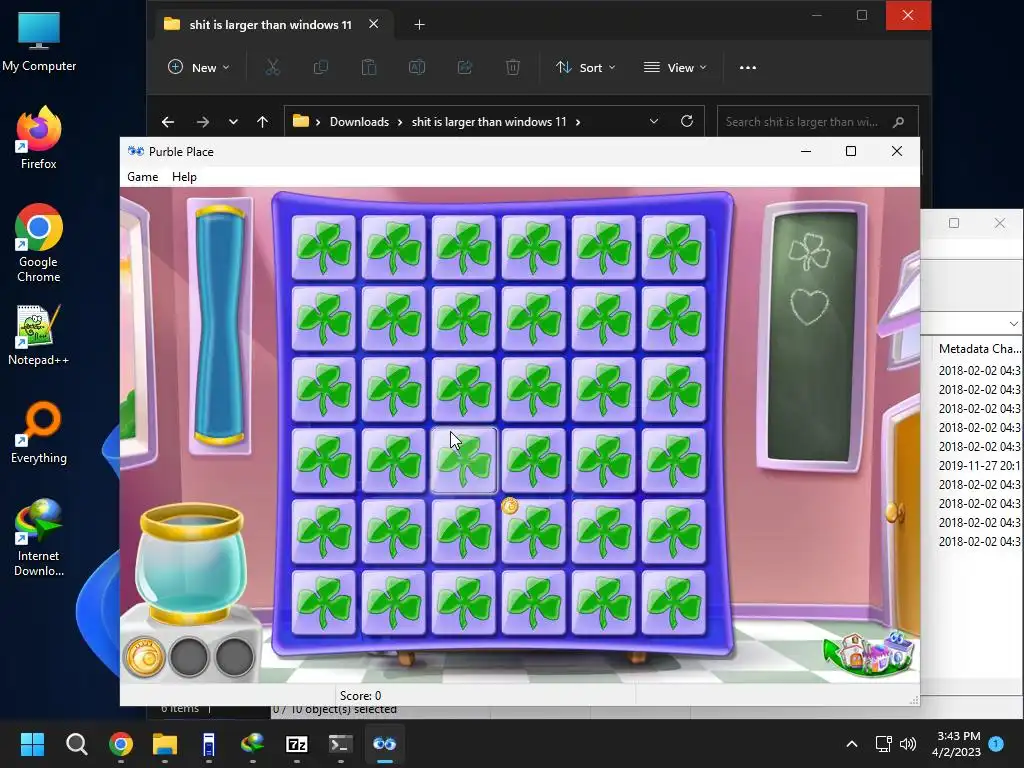The image size is (1024, 768).
Task: Flip the card under the mouse cursor
Action: (464, 460)
